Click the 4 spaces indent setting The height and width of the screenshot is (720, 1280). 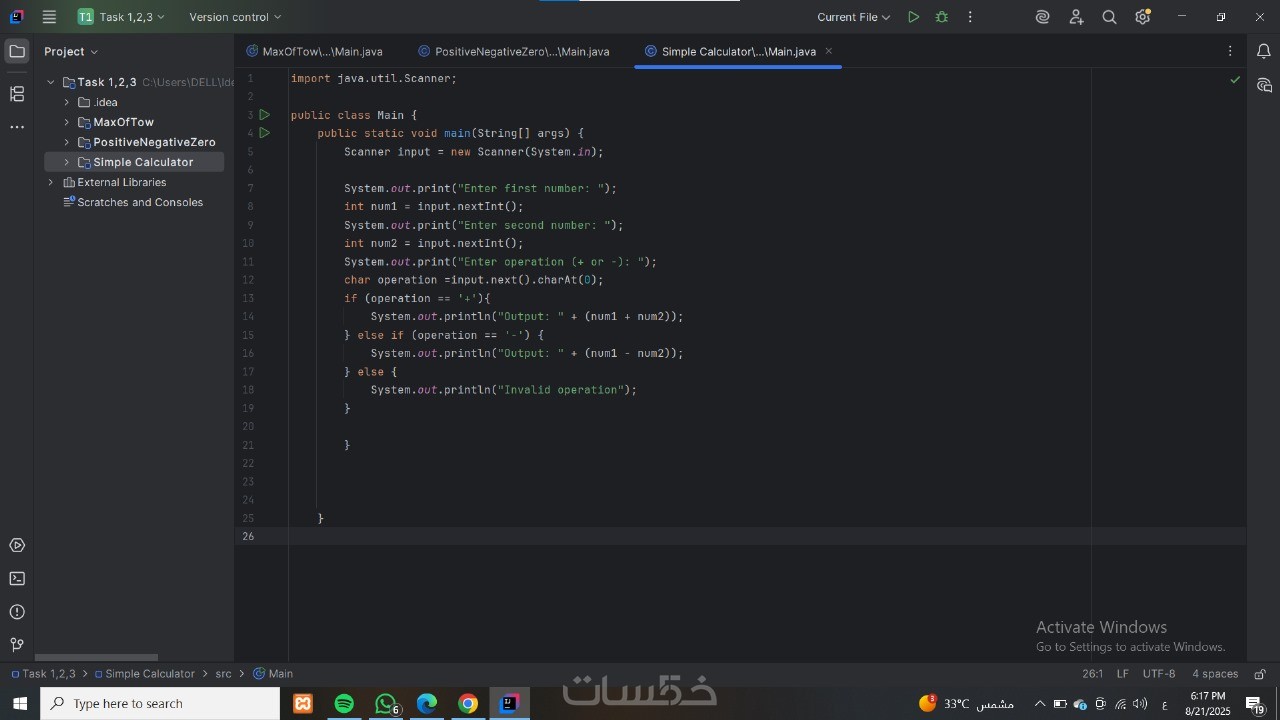pyautogui.click(x=1215, y=674)
